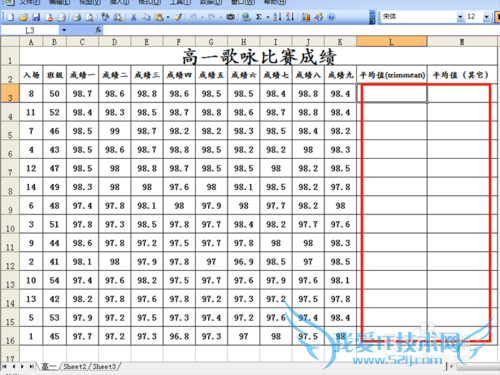Select header cell 平均值(trimmean)
This screenshot has width=500, height=375.
click(x=392, y=75)
